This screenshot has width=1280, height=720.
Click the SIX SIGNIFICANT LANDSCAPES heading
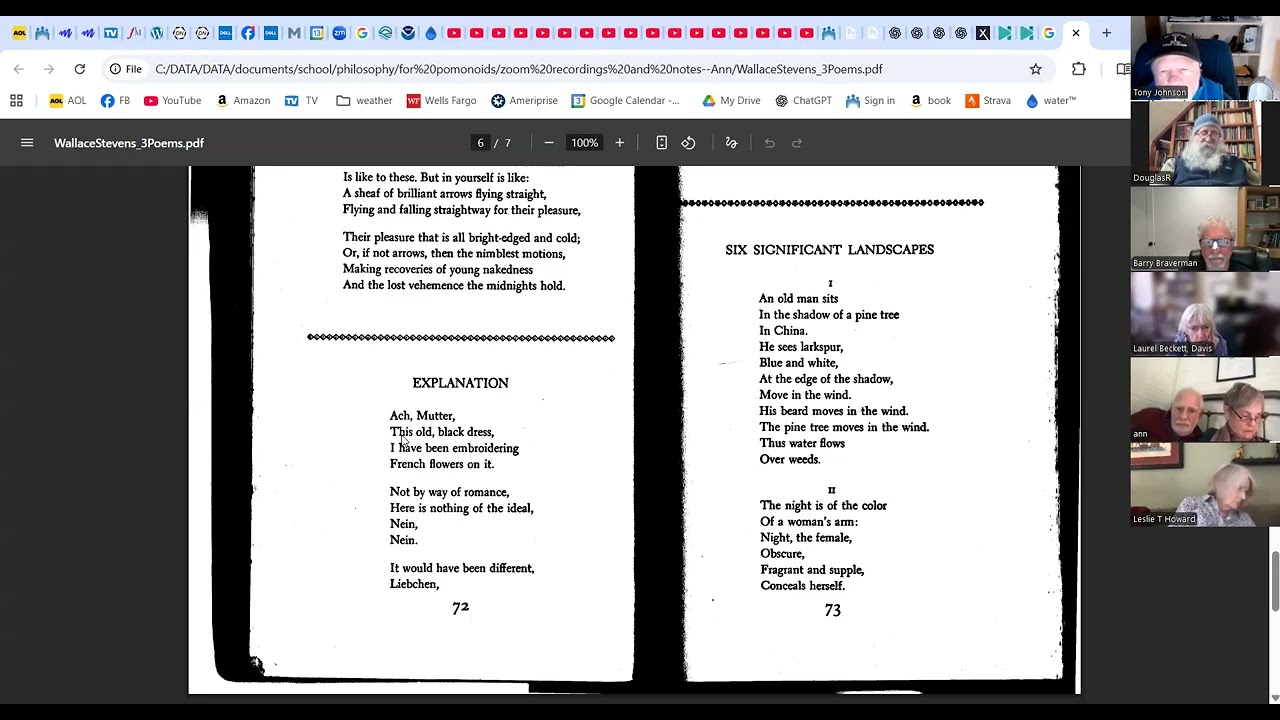[830, 250]
